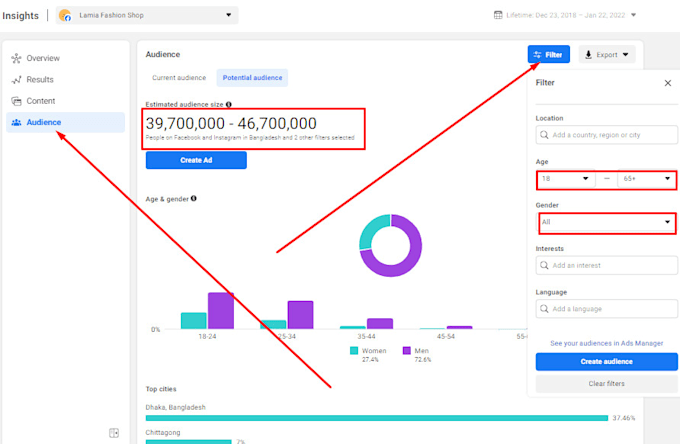The width and height of the screenshot is (680, 444).
Task: Click the search icon in Location field
Action: [544, 135]
